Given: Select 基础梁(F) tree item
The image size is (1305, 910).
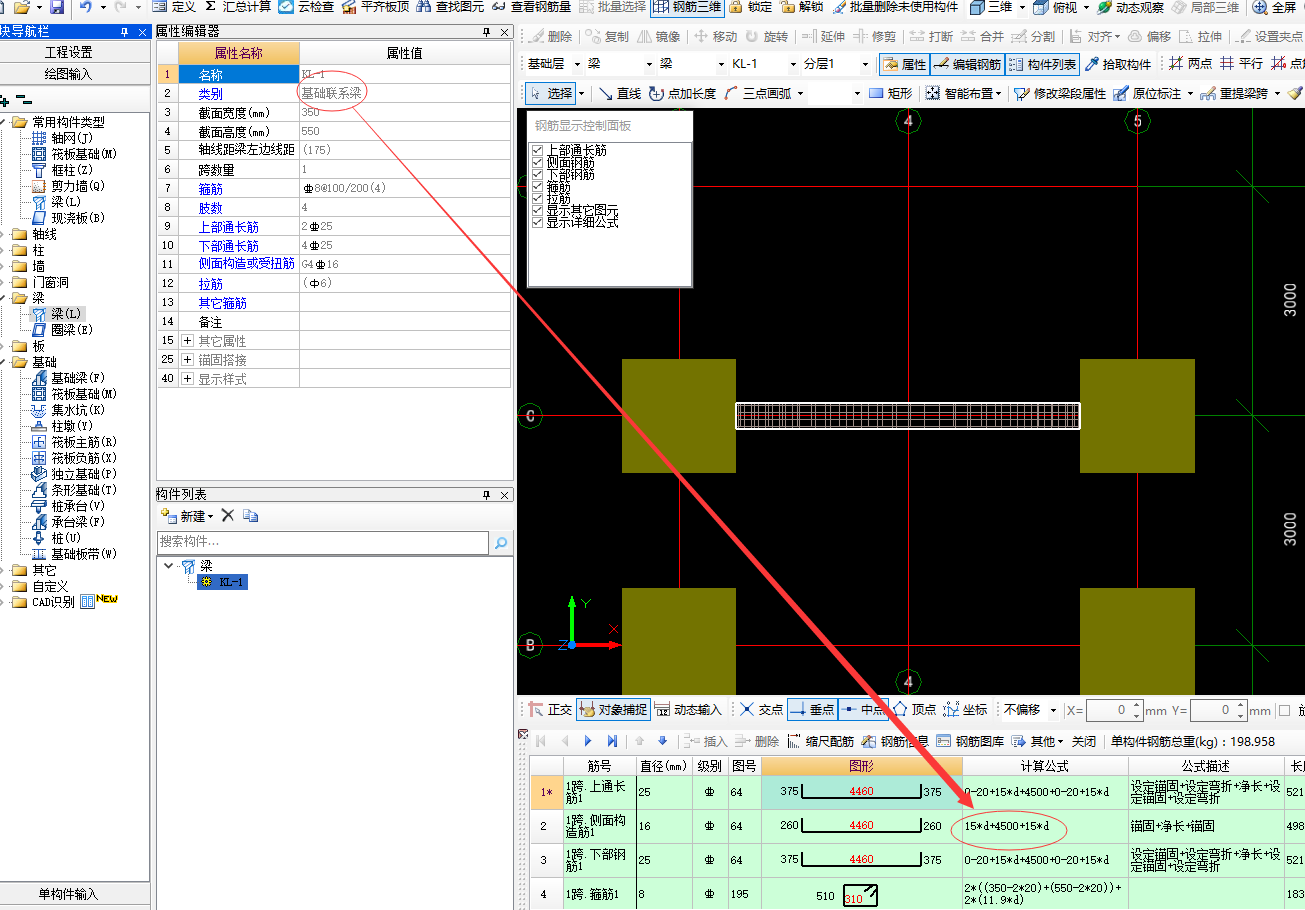Looking at the screenshot, I should tap(69, 378).
